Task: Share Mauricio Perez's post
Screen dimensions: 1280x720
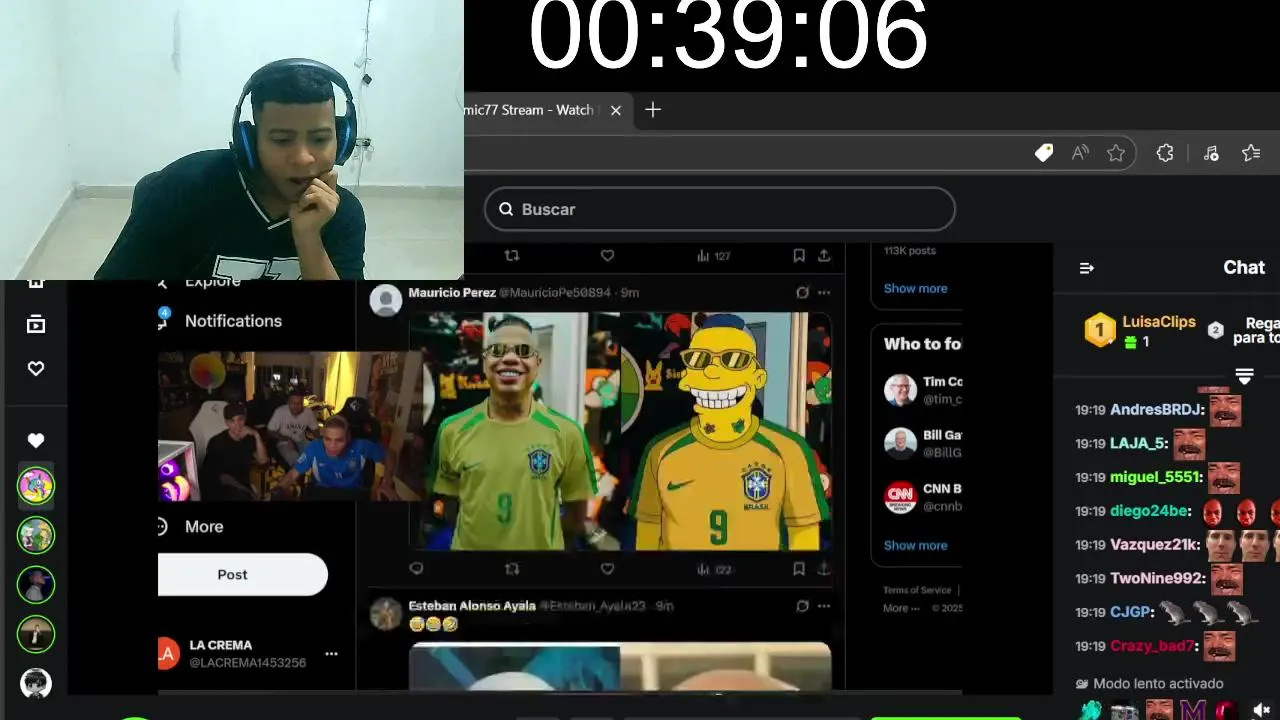Action: point(824,569)
